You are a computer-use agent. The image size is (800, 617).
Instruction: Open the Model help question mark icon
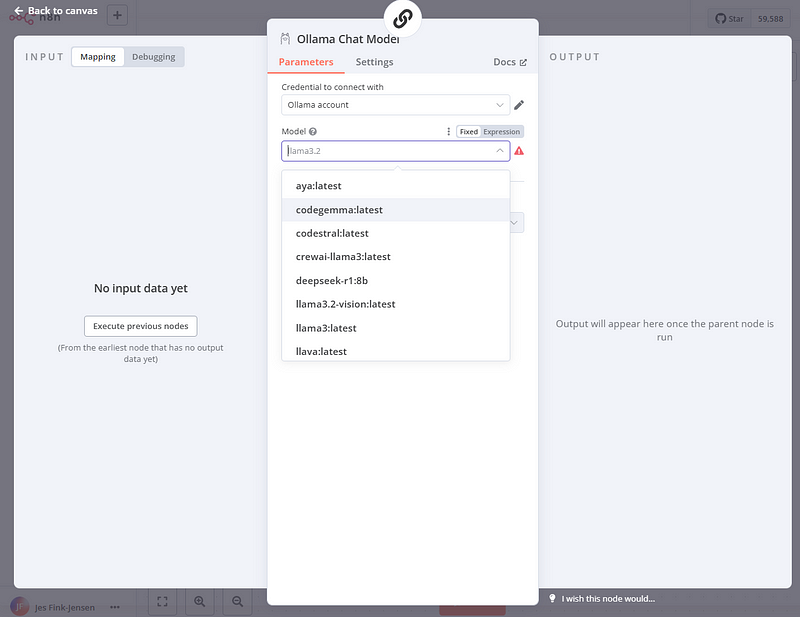(x=313, y=132)
